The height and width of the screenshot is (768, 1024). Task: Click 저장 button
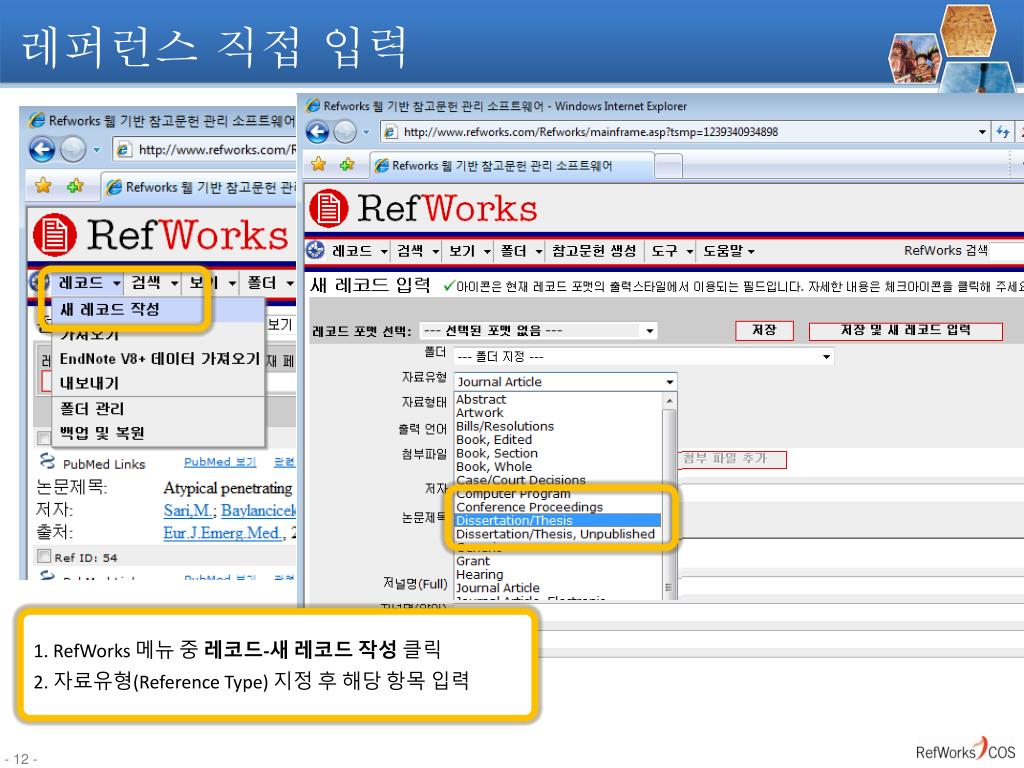coord(764,330)
